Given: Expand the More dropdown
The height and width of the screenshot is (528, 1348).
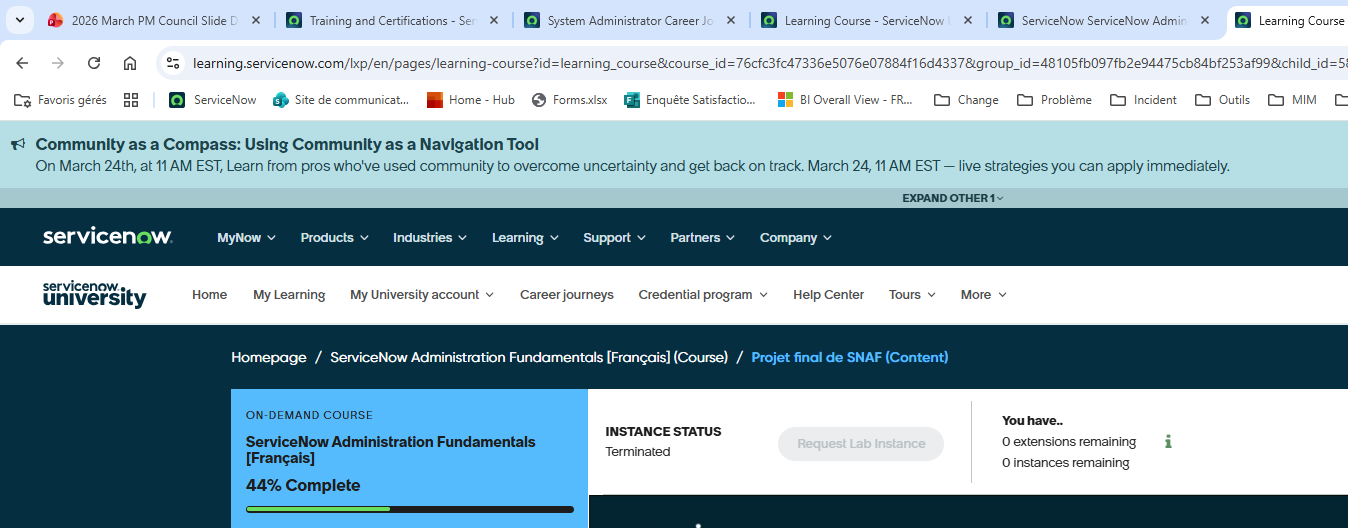Looking at the screenshot, I should coord(984,295).
